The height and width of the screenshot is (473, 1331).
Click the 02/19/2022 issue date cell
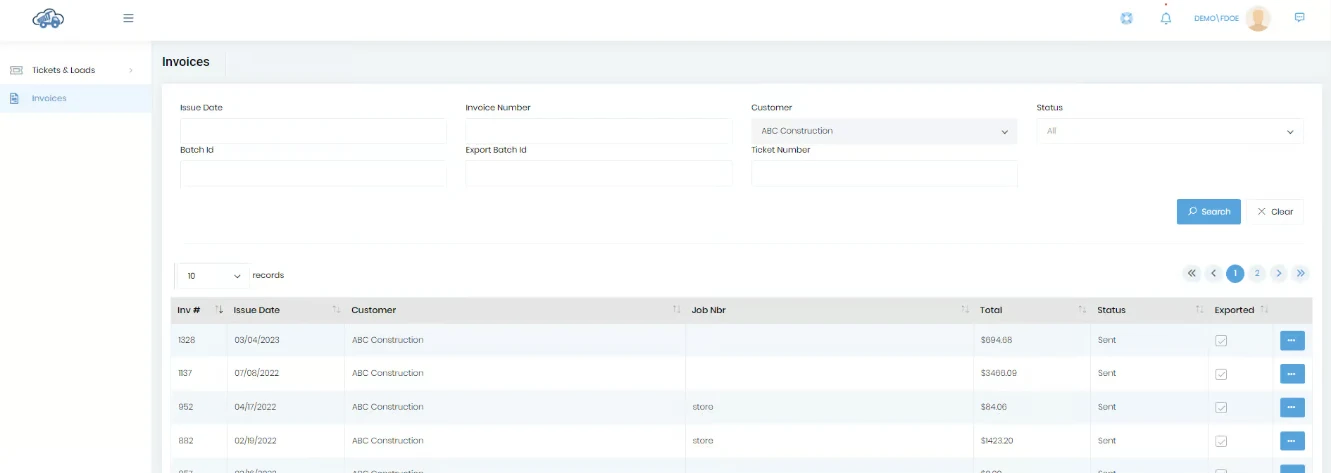coord(286,440)
